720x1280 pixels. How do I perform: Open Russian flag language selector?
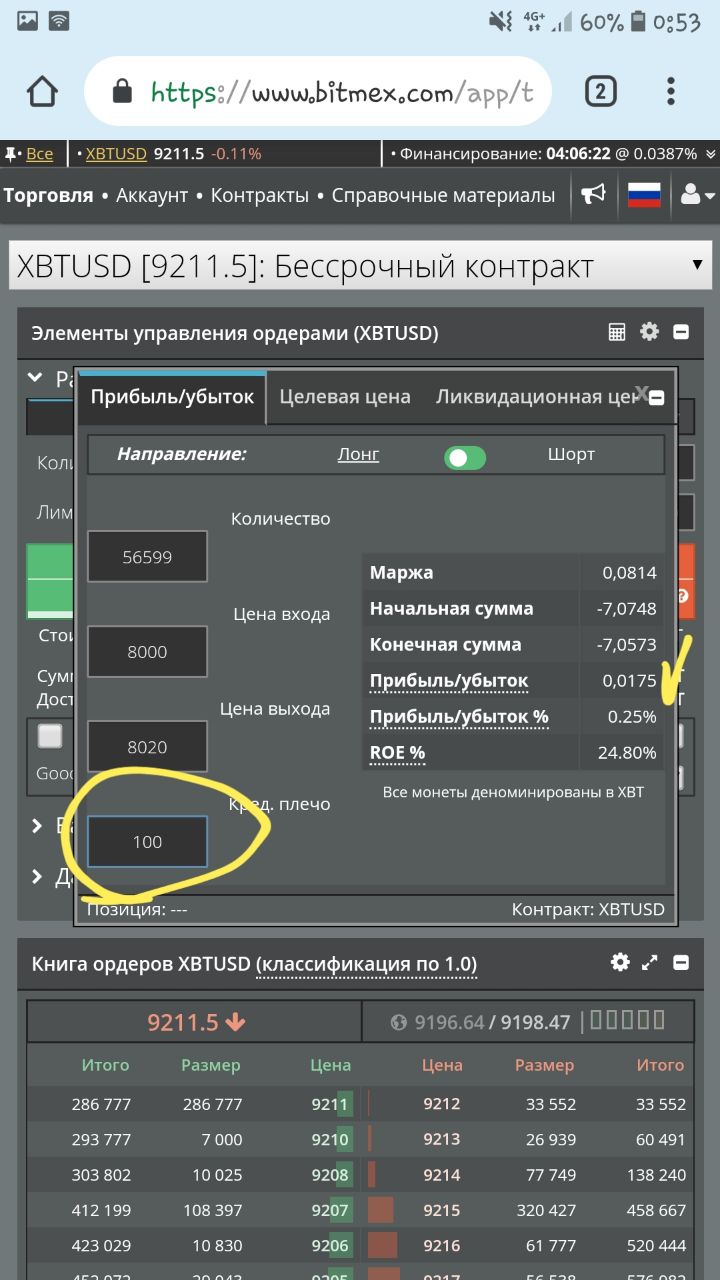click(645, 194)
